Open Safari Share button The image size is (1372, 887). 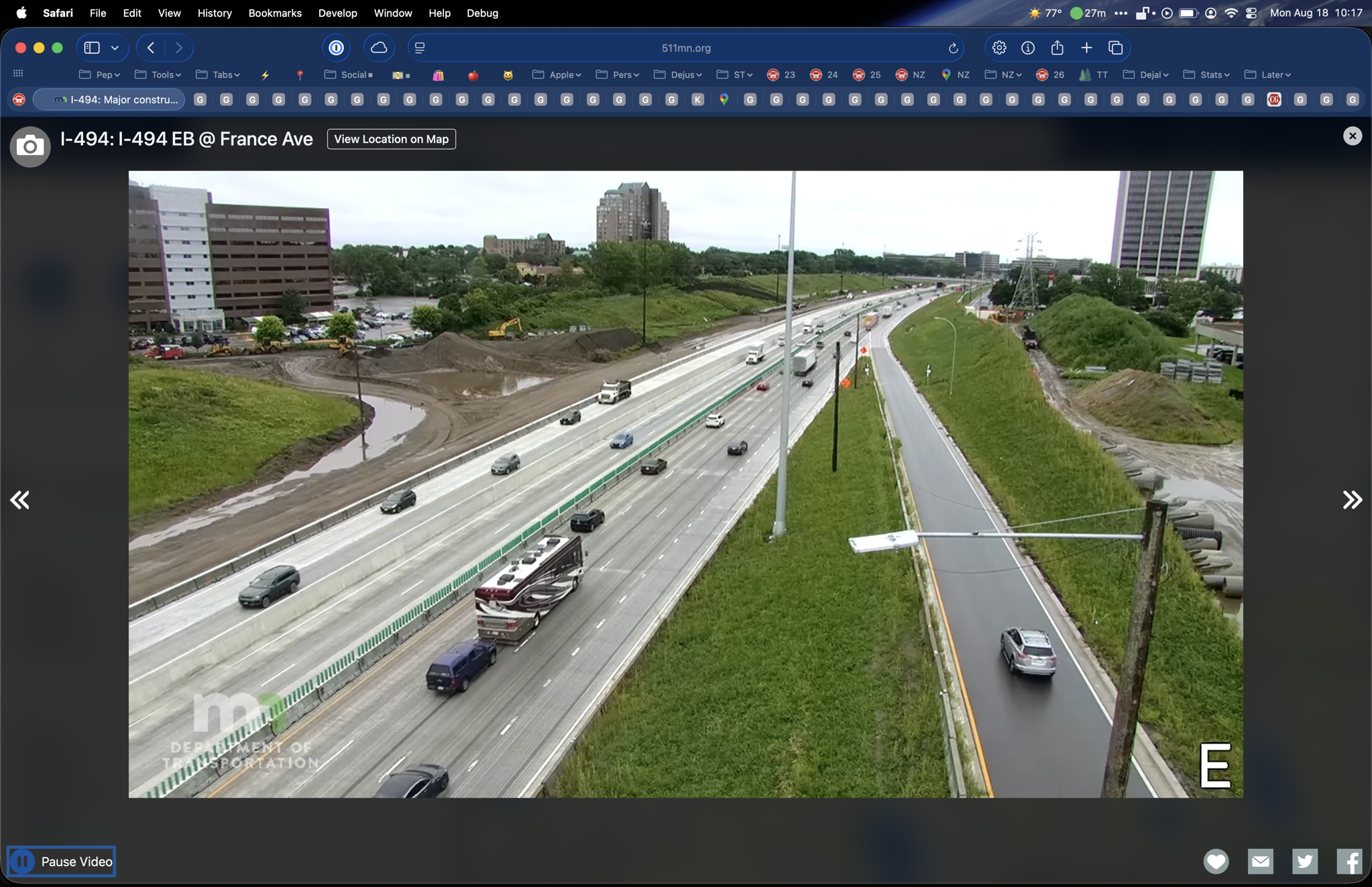(1057, 48)
